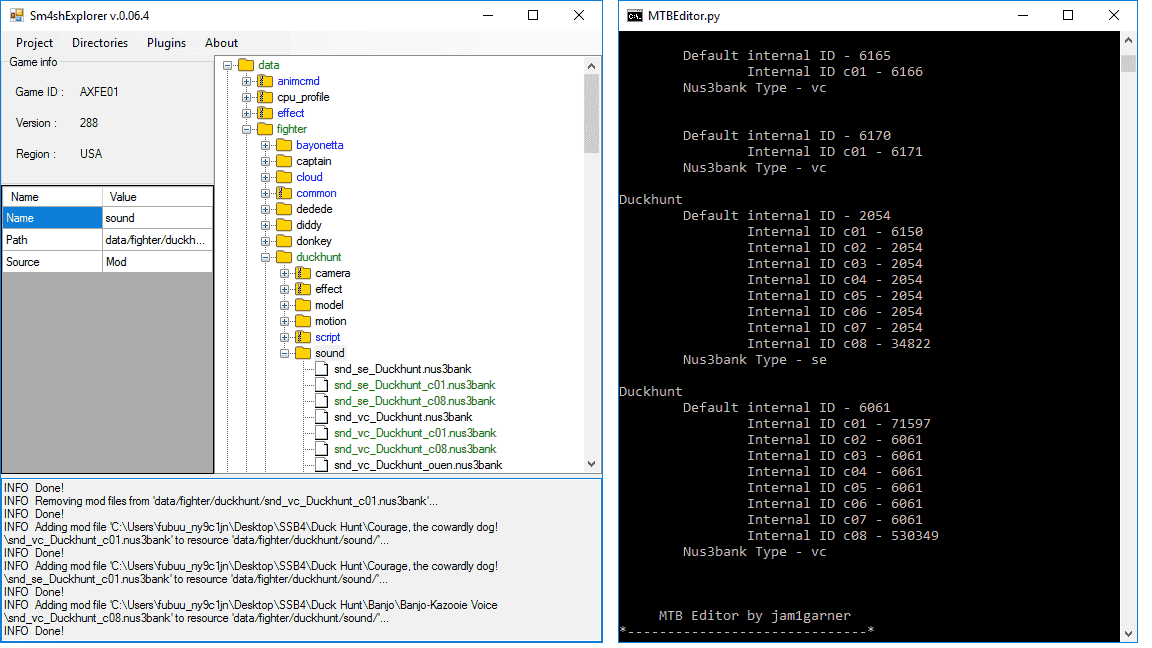Click the donkey folder icon
The image size is (1152, 648).
(x=284, y=242)
